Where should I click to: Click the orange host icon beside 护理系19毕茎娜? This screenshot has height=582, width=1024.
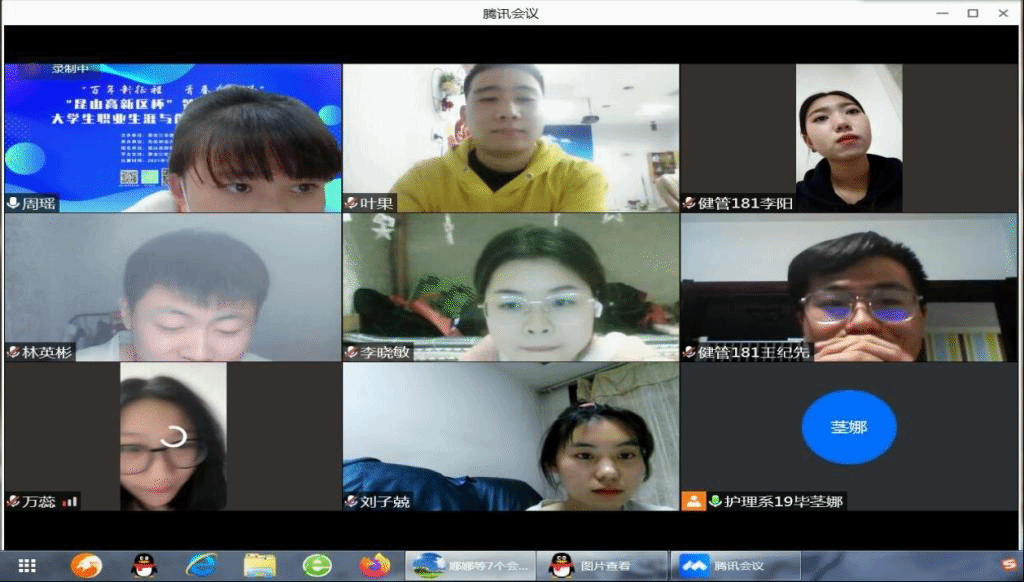693,501
